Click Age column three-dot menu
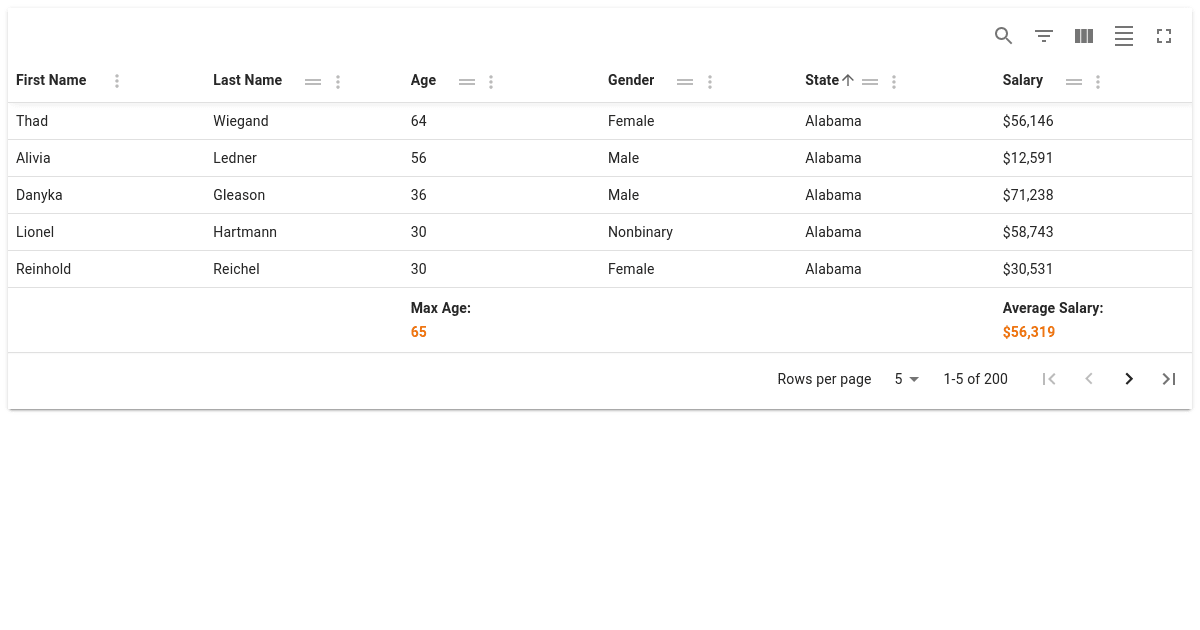Viewport: 1200px width, 630px height. pyautogui.click(x=491, y=82)
